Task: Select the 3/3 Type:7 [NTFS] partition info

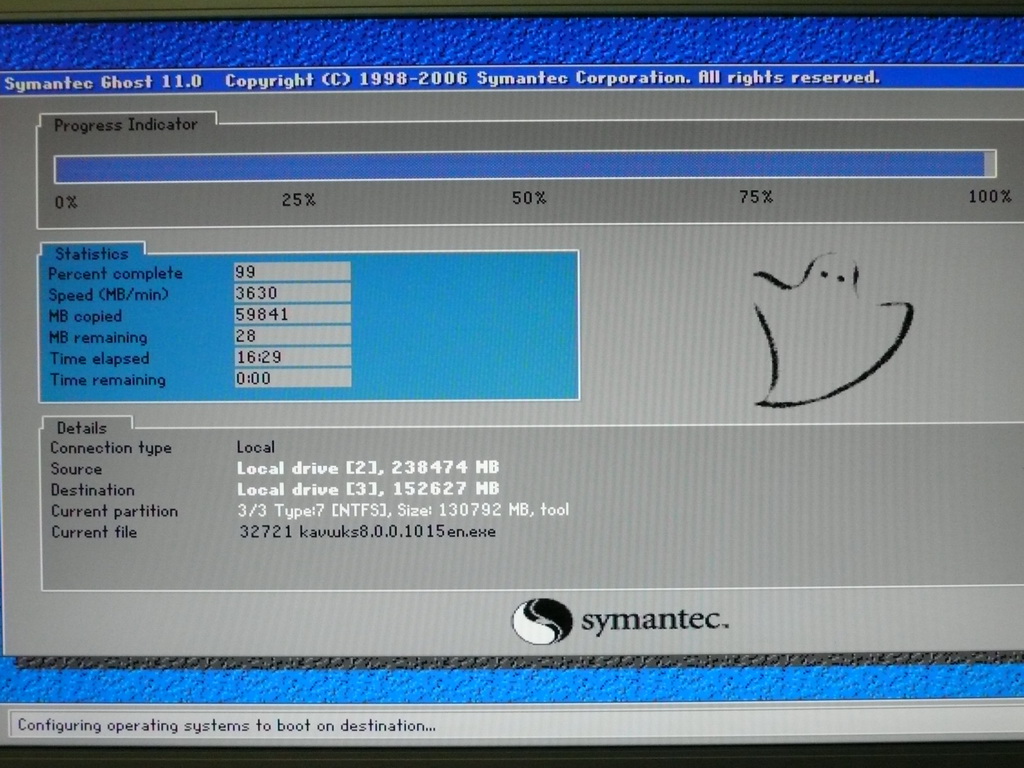Action: [403, 510]
